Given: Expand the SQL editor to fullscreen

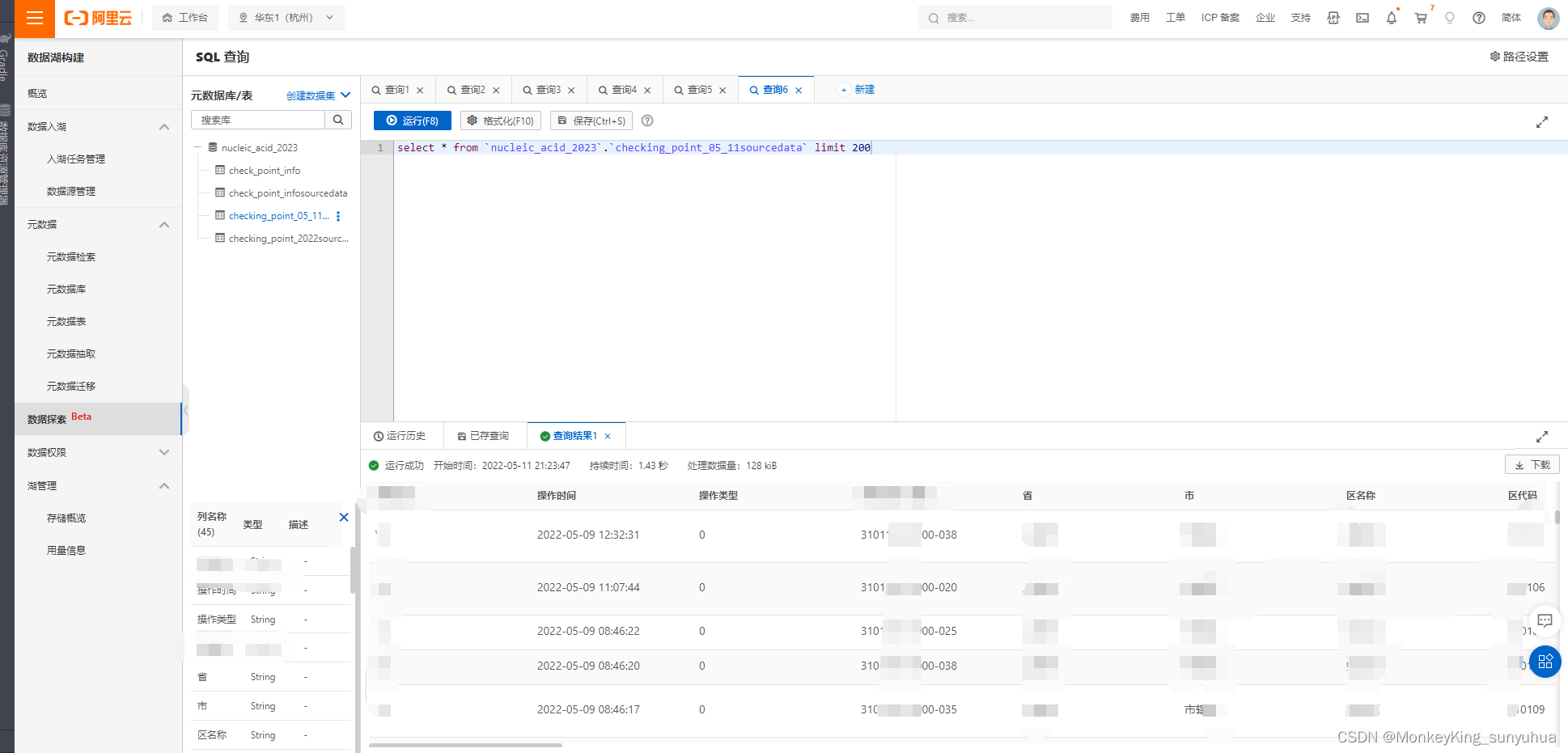Looking at the screenshot, I should coord(1542,122).
